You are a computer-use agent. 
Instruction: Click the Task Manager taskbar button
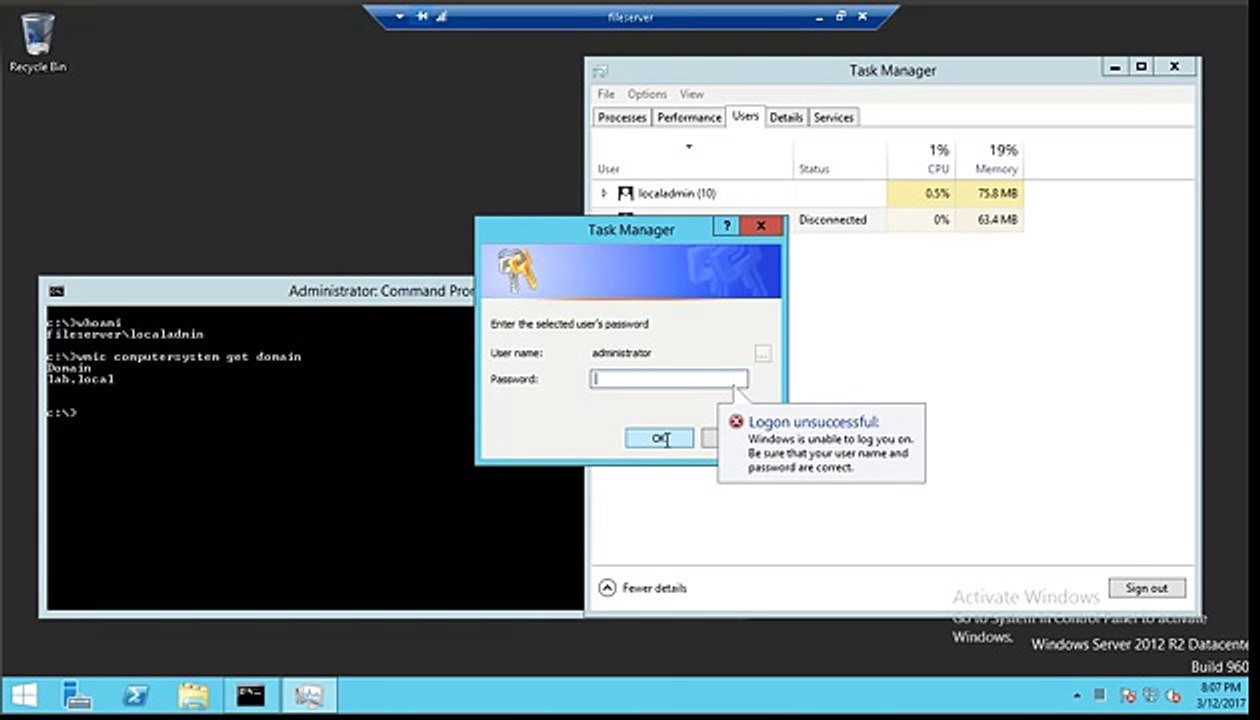pyautogui.click(x=309, y=695)
